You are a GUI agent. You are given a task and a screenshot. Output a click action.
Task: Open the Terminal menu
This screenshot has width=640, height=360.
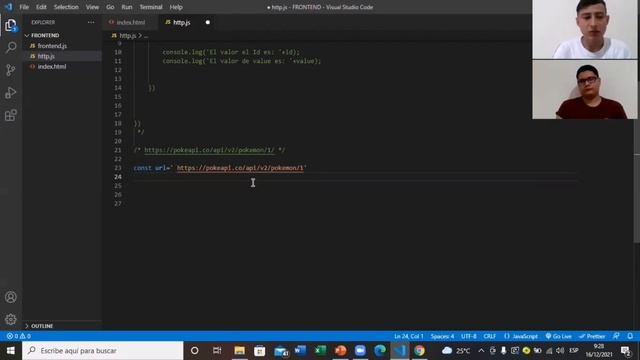tap(151, 7)
